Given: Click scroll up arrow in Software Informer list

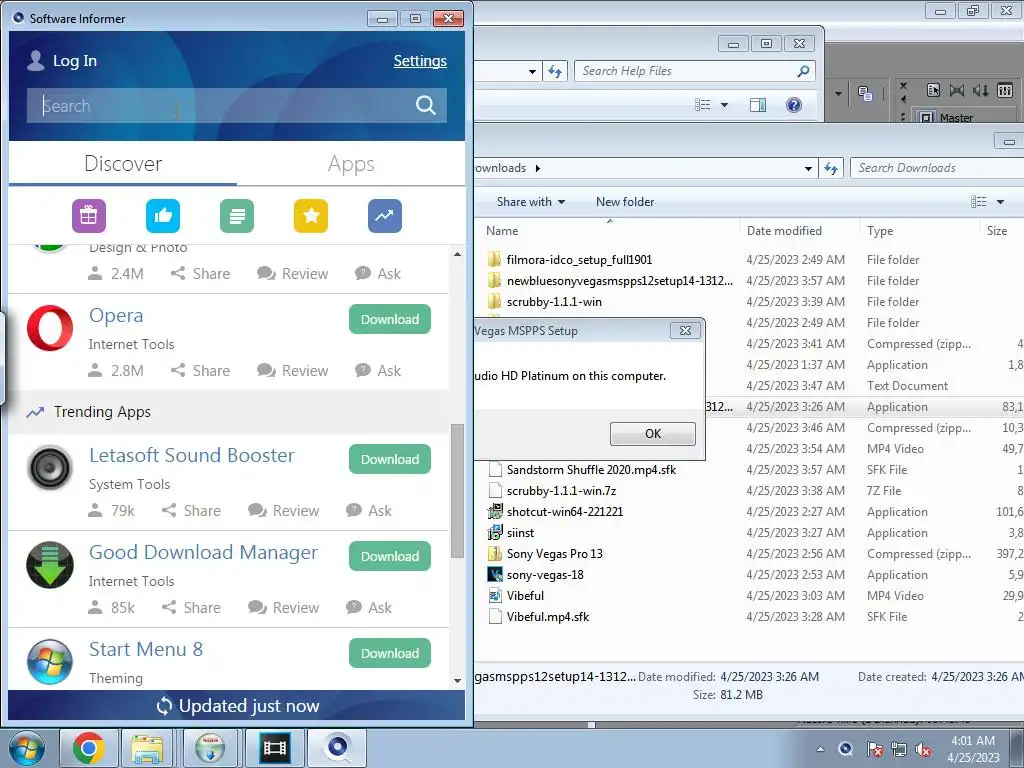Looking at the screenshot, I should (x=457, y=254).
